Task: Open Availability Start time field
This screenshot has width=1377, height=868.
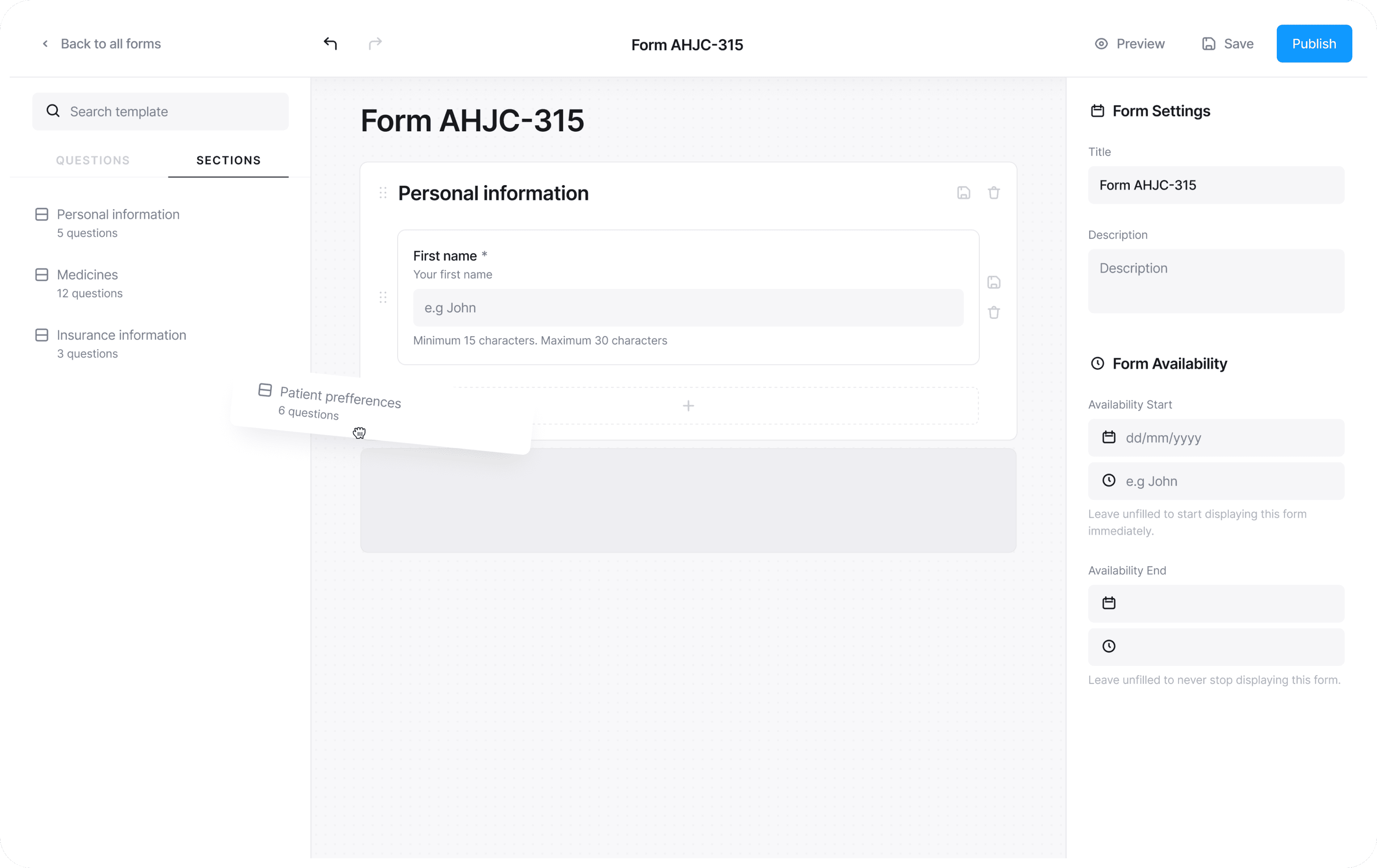Action: [x=1216, y=481]
